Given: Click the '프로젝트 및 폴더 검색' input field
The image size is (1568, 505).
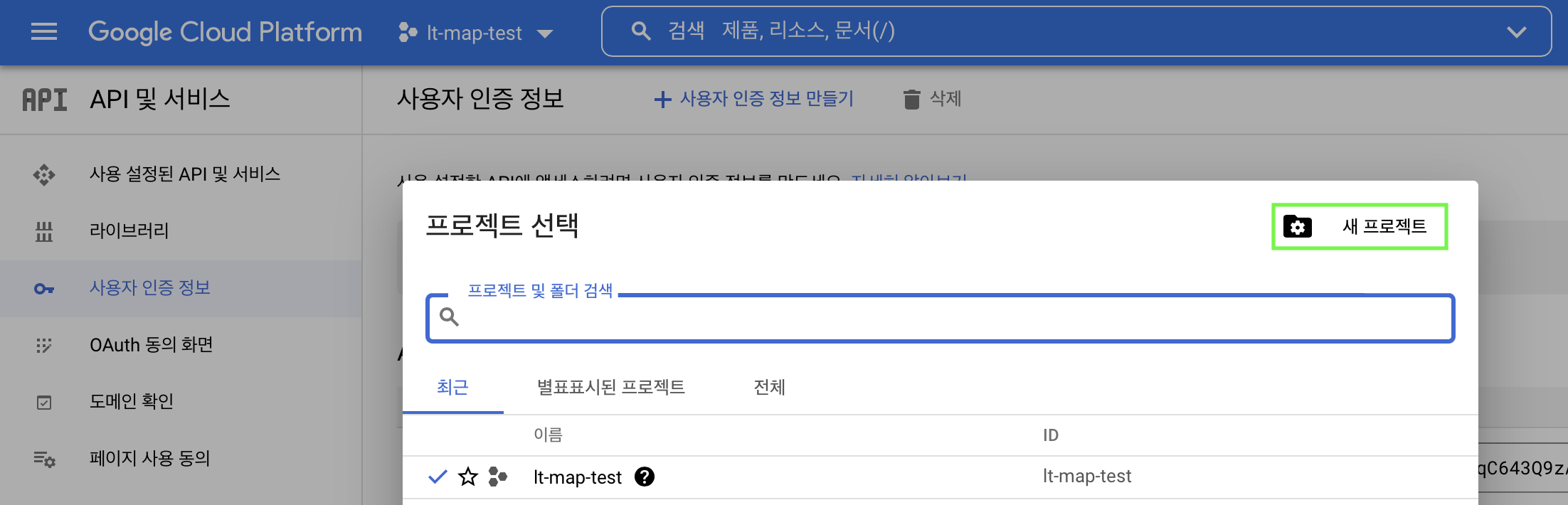Looking at the screenshot, I should click(x=940, y=318).
